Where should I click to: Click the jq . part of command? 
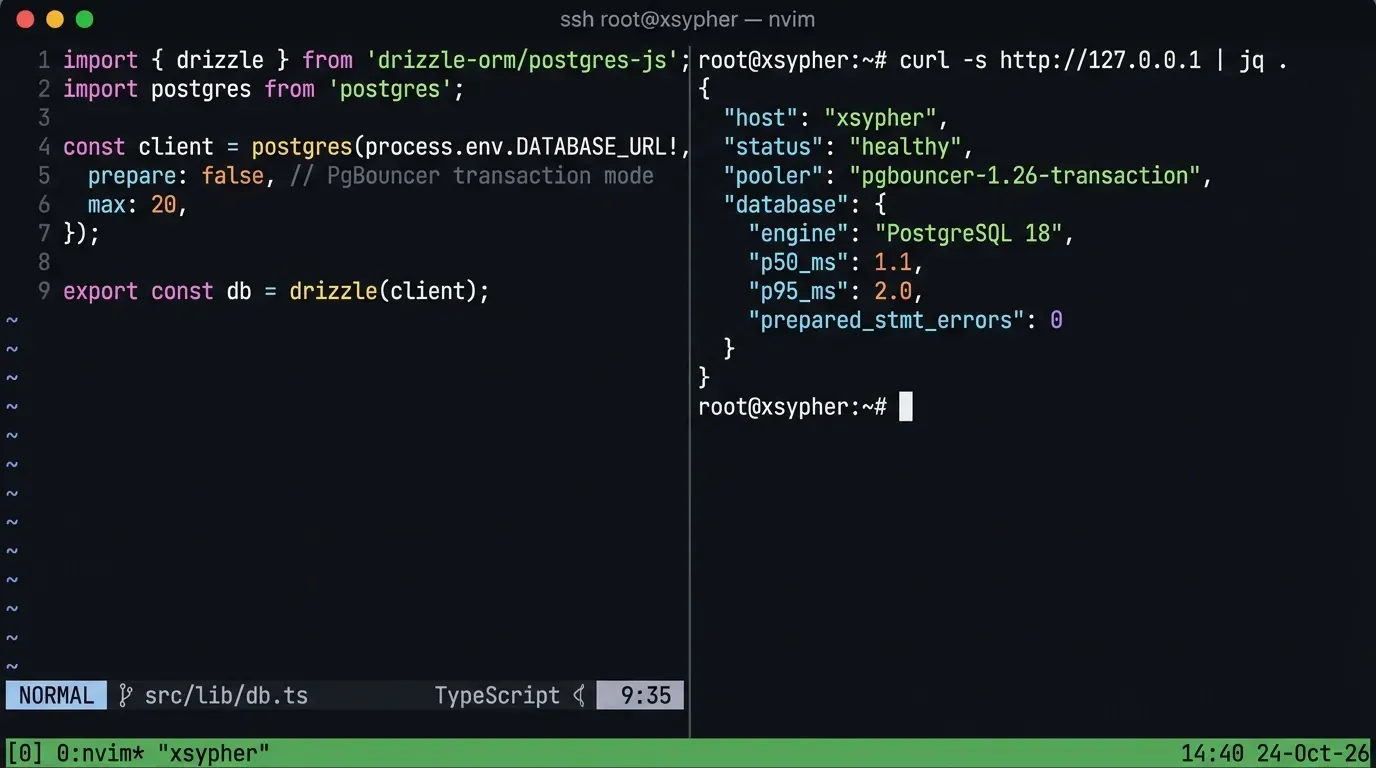1263,60
